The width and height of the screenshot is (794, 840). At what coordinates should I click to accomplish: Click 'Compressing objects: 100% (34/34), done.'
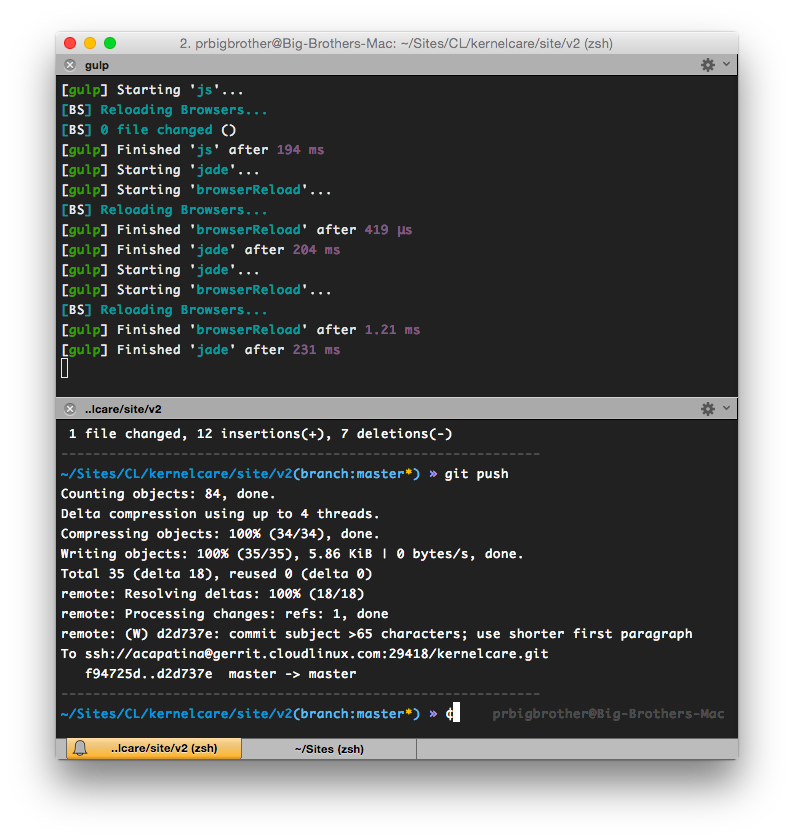pyautogui.click(x=220, y=534)
